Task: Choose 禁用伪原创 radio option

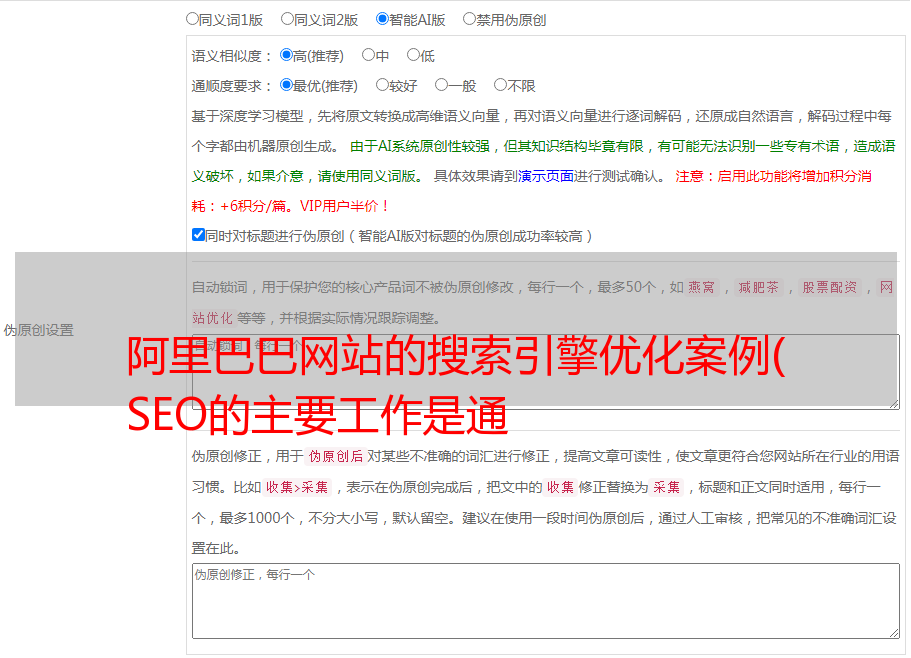Action: (469, 19)
